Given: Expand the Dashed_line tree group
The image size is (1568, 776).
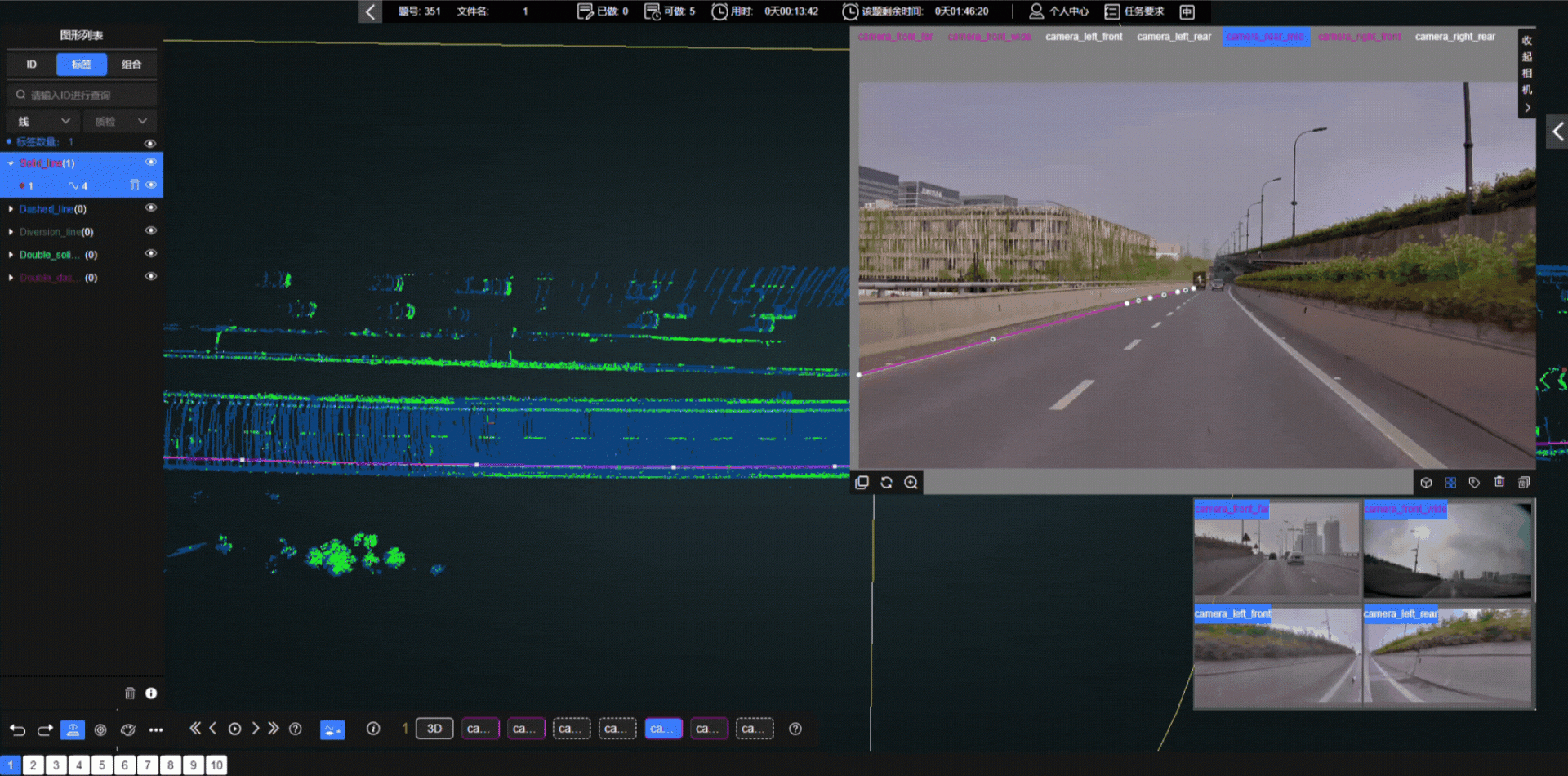Looking at the screenshot, I should tap(11, 209).
